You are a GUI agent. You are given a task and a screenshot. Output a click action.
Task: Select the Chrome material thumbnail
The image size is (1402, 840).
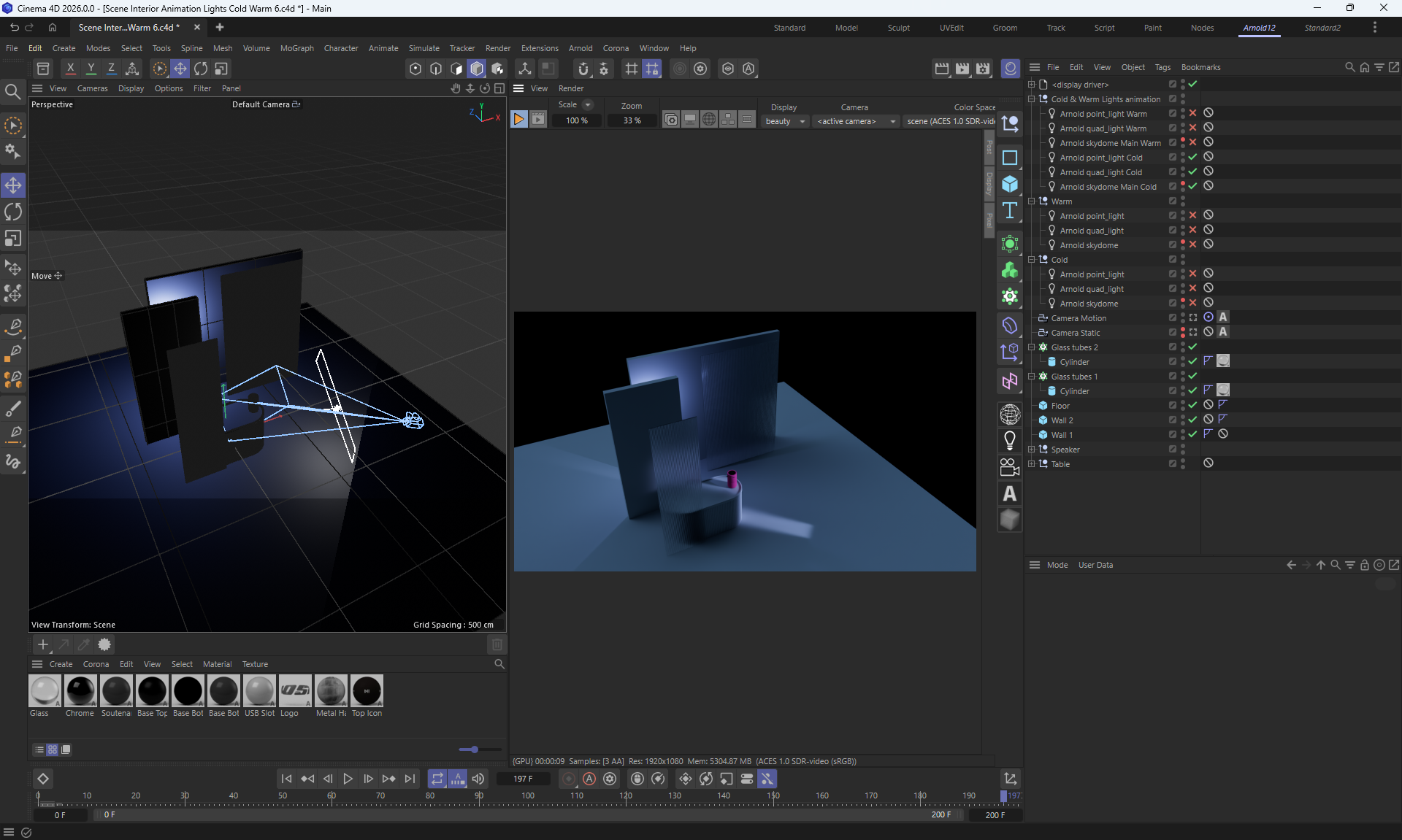[80, 691]
